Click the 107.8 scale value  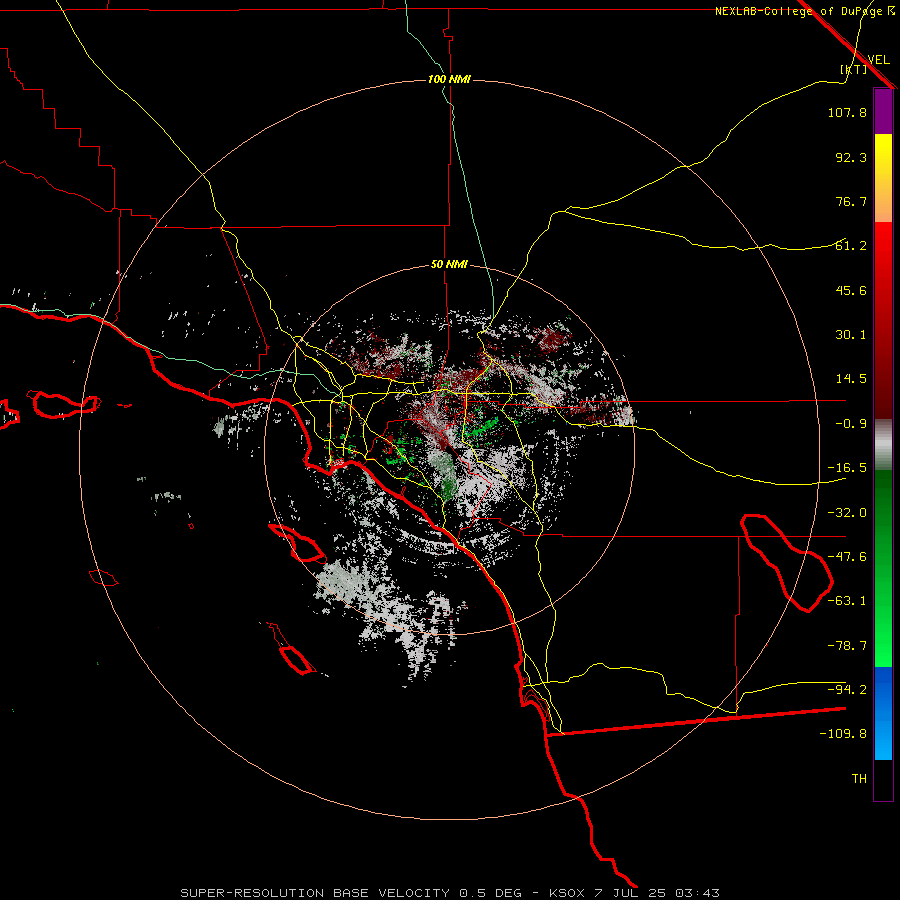pos(847,112)
